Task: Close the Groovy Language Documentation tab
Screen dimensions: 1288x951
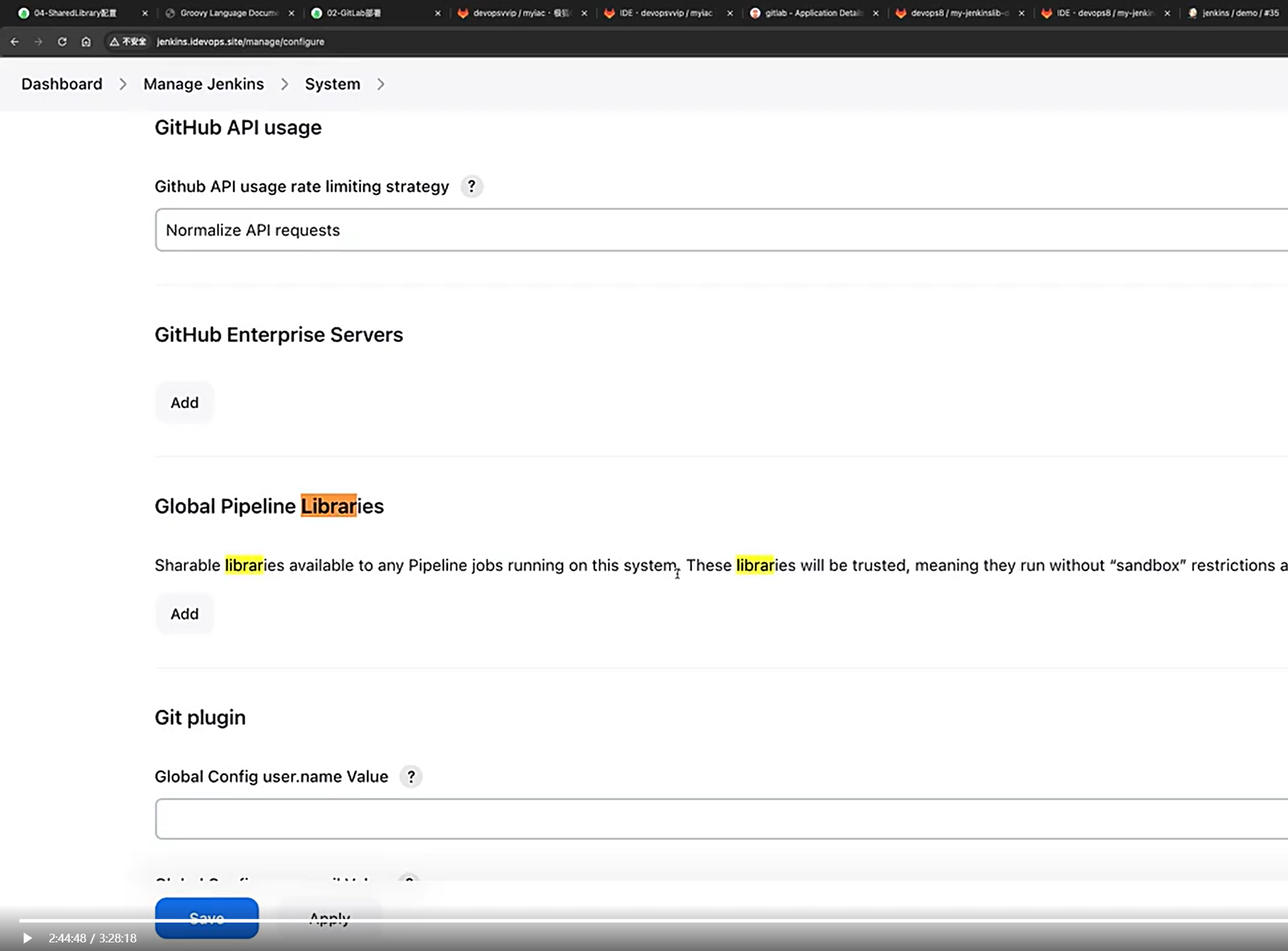Action: 291,13
